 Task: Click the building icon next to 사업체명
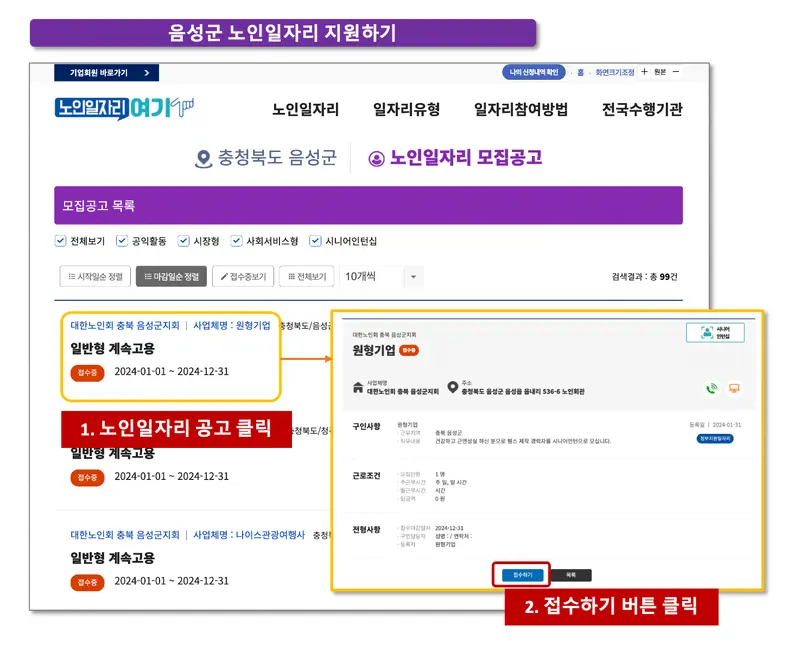(357, 388)
